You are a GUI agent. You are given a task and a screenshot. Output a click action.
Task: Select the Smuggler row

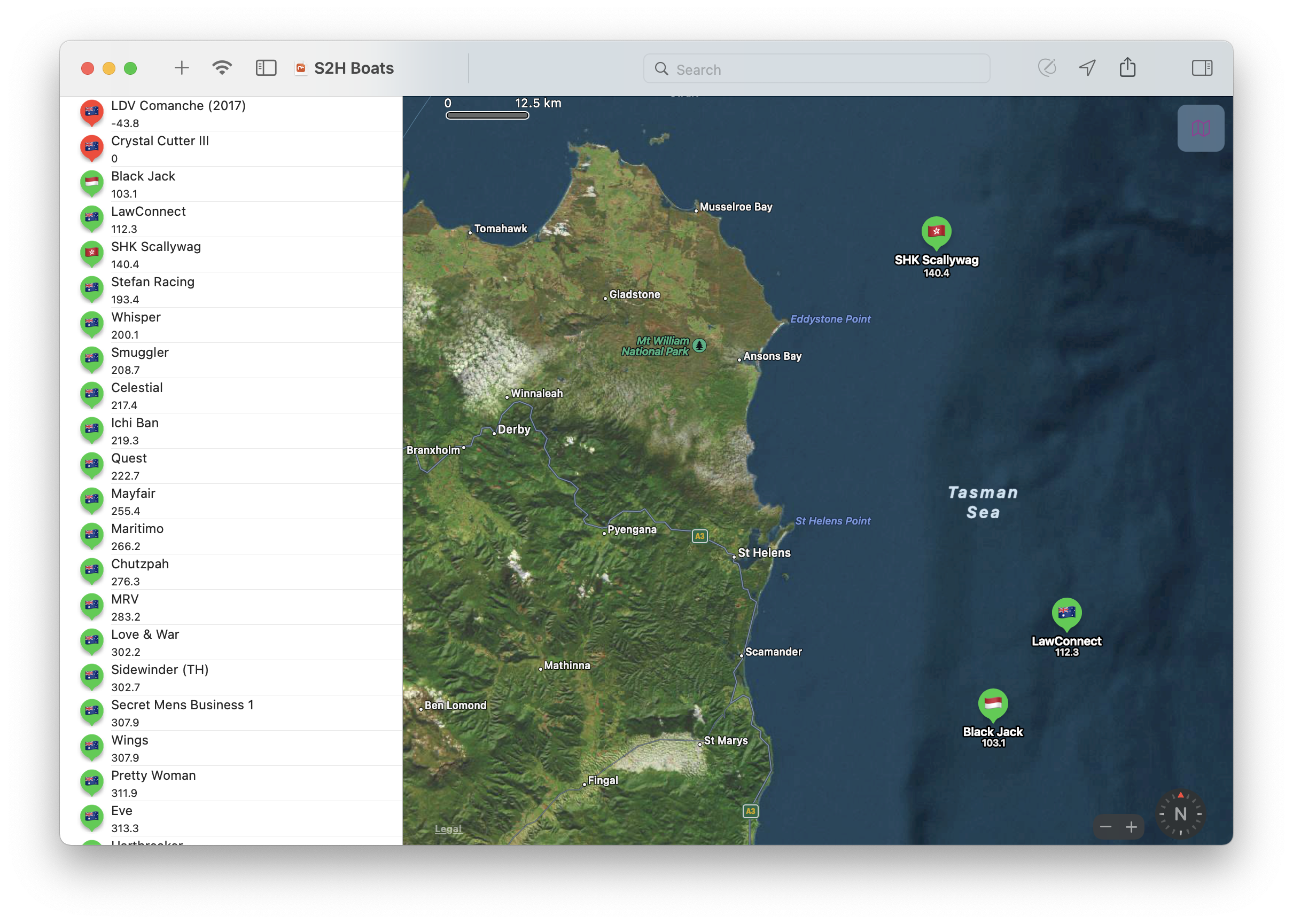coord(231,360)
